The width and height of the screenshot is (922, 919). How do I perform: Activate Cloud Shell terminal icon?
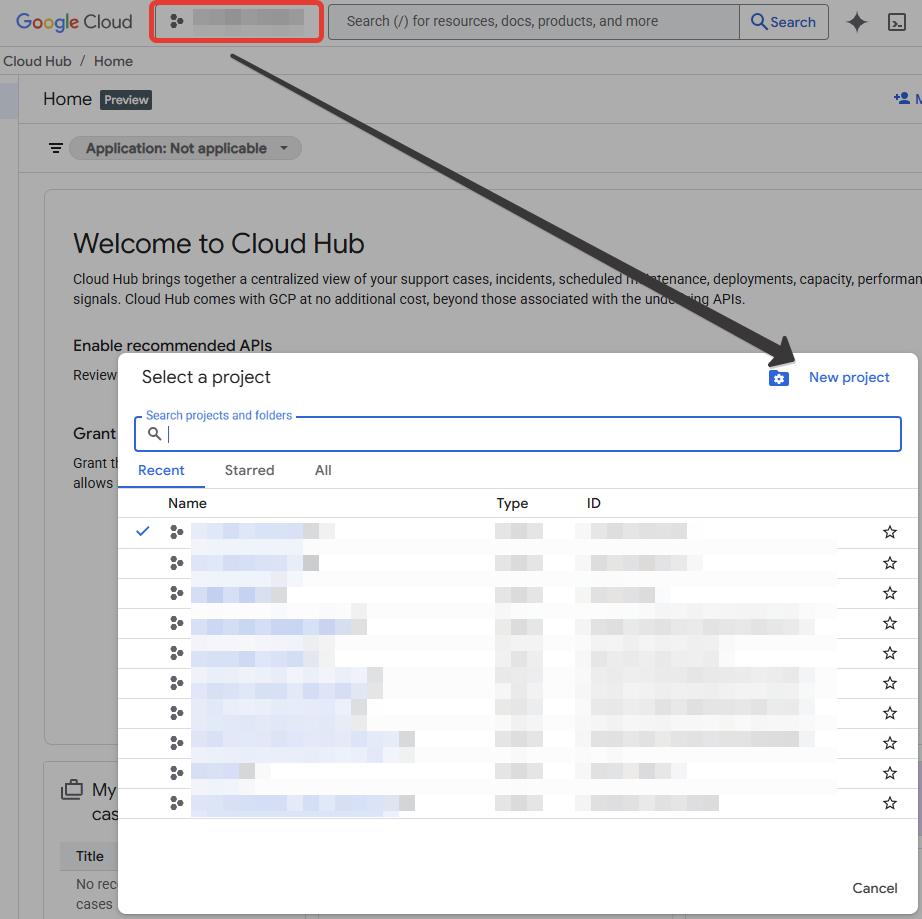(897, 22)
